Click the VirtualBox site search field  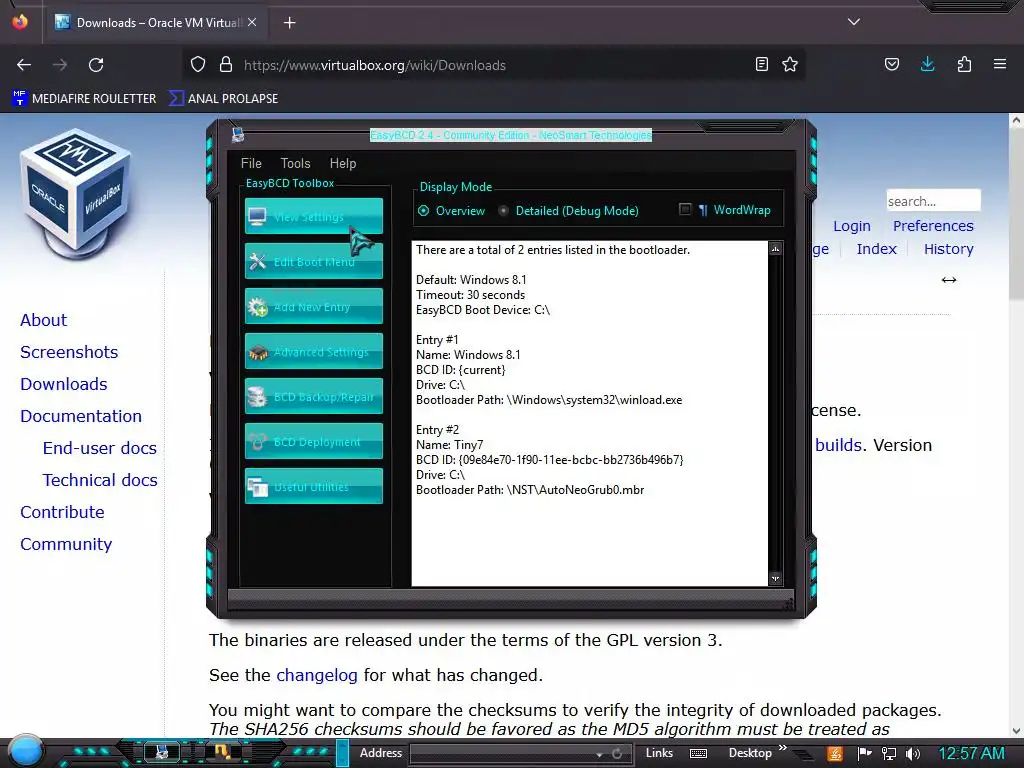click(933, 201)
